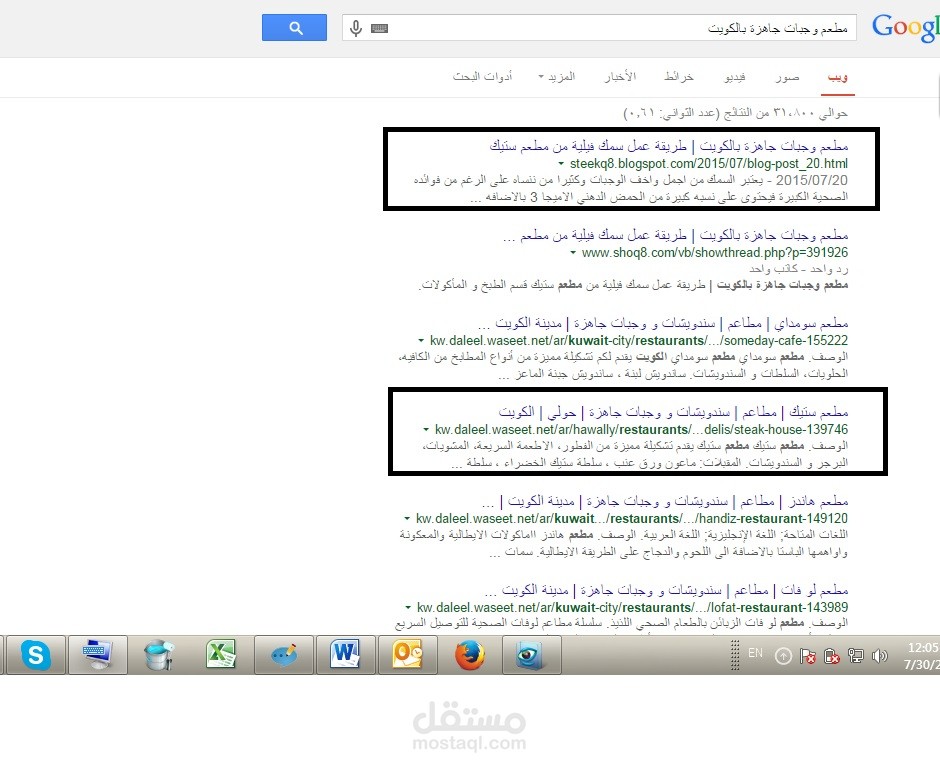Open Skype from the taskbar
Image resolution: width=940 pixels, height=768 pixels.
35,655
